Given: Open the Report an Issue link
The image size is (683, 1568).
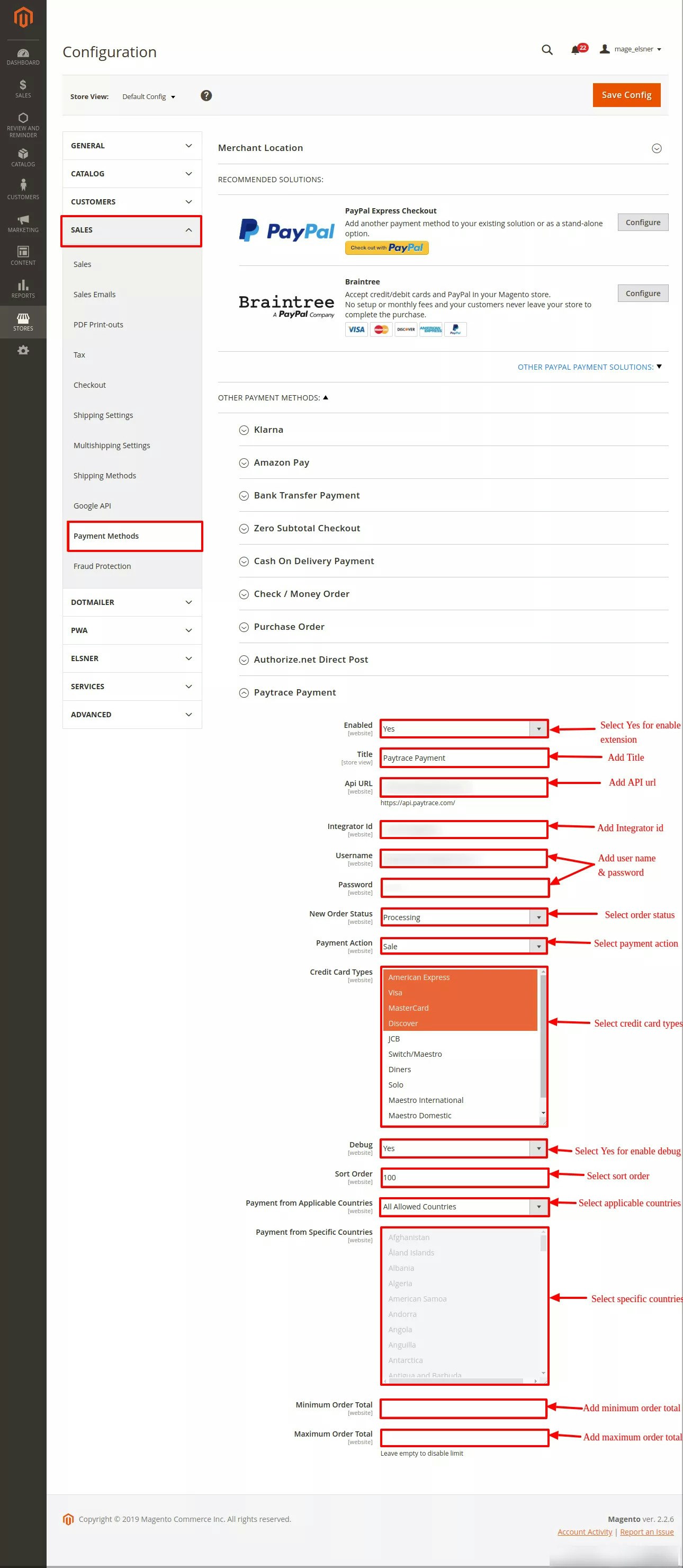Looking at the screenshot, I should (x=646, y=1531).
